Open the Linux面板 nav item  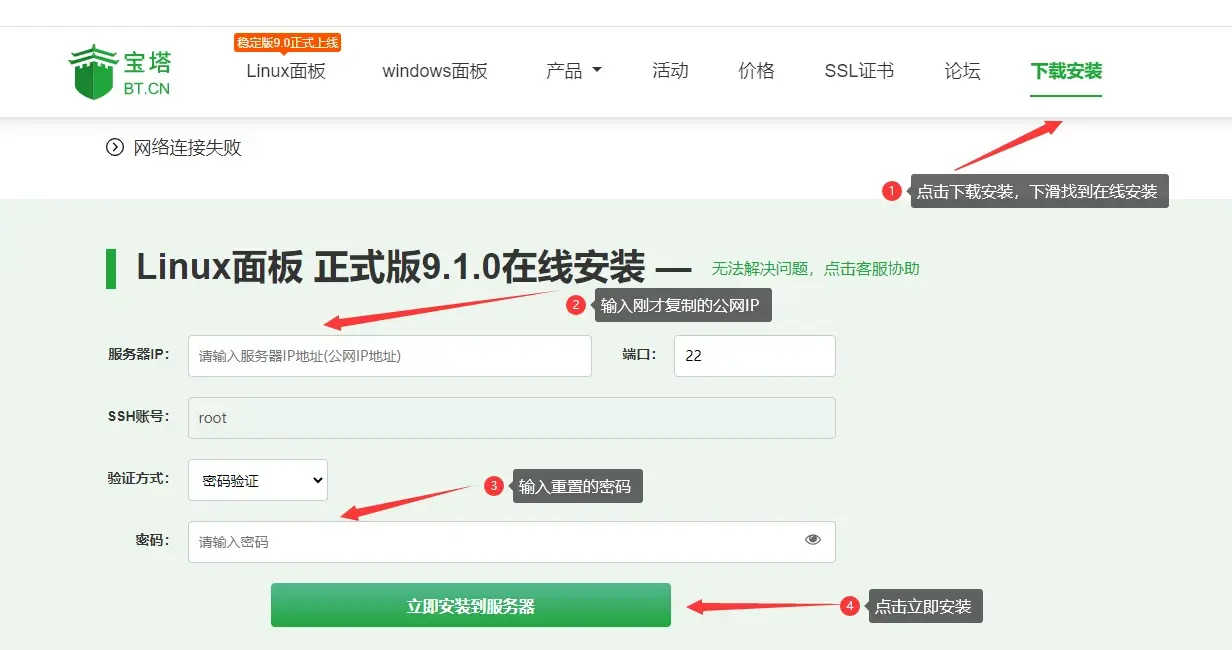click(x=286, y=71)
